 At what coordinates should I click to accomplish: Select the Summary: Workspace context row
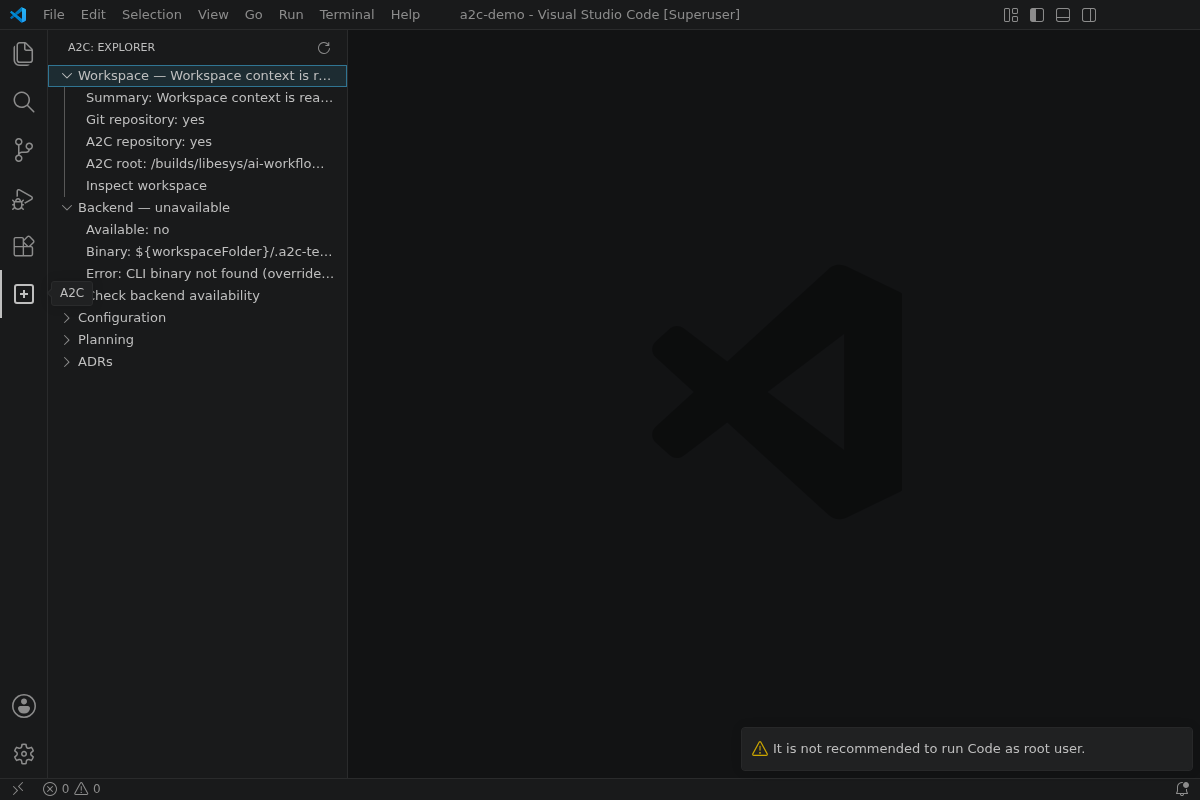(198, 98)
